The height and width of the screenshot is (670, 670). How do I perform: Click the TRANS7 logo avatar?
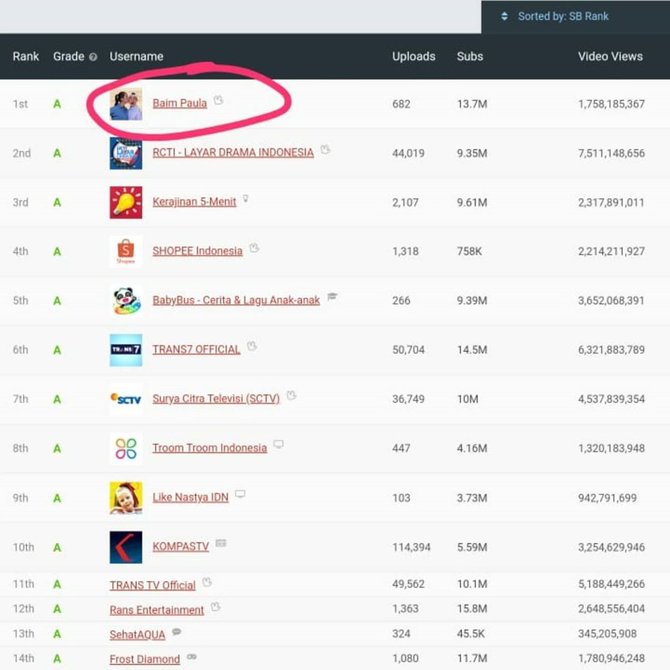(x=126, y=350)
